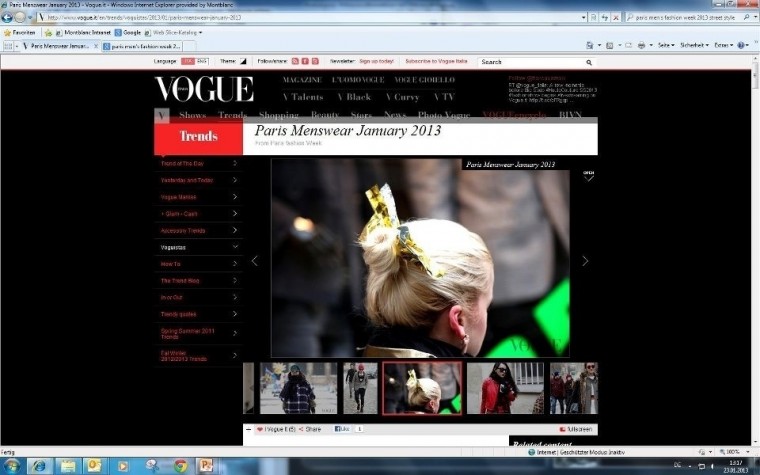The width and height of the screenshot is (760, 475).
Task: Open the Montblanc Intranet favorite
Action: click(x=83, y=32)
